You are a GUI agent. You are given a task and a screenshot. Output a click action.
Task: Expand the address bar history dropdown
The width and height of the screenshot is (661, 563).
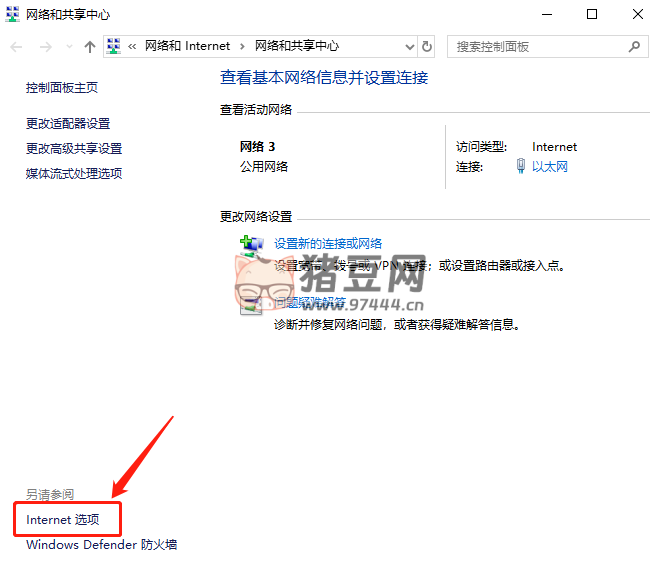pos(409,46)
